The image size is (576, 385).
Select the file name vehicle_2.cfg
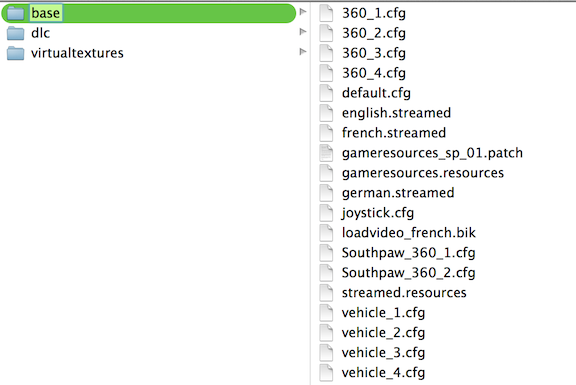coord(384,333)
